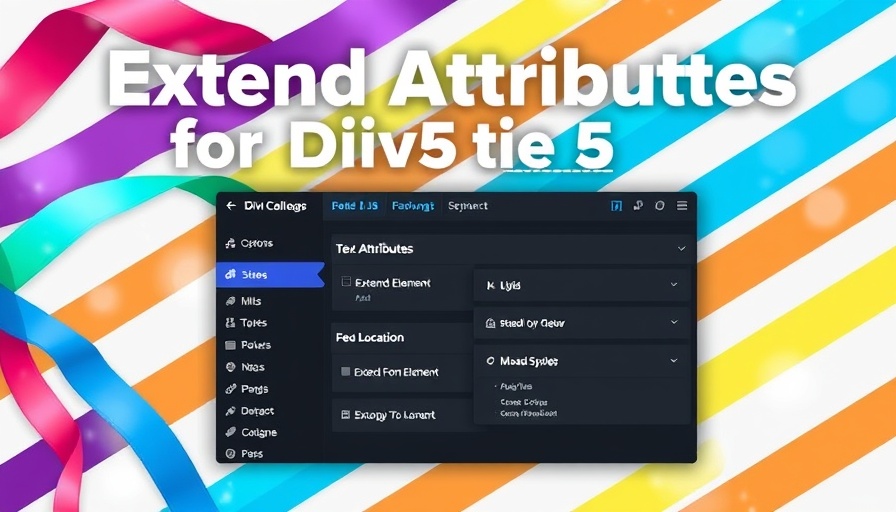Collapse the Moad Spyles chevron
Screen dimensions: 896x512
tap(674, 361)
